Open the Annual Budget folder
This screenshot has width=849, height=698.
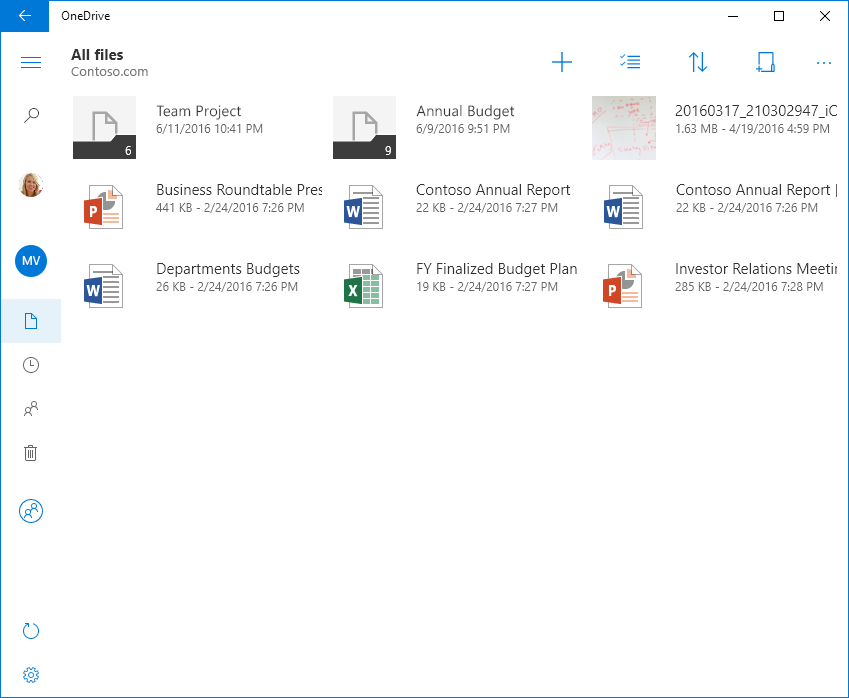[364, 128]
